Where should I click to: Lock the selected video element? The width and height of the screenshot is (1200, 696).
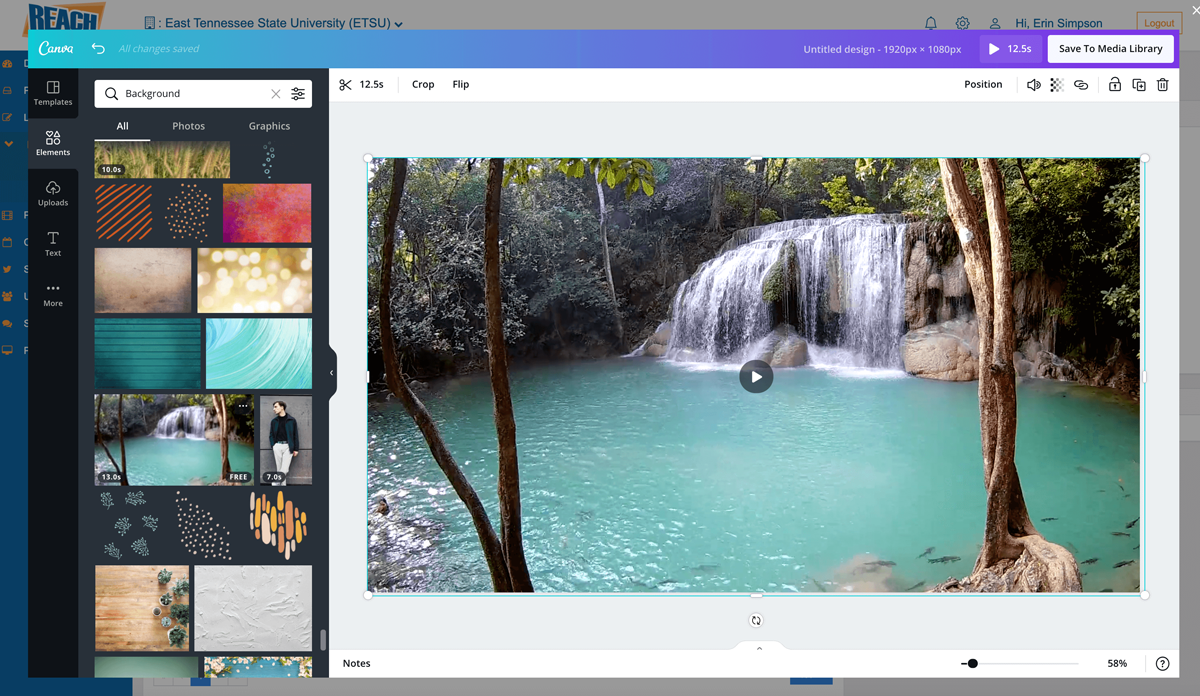[1114, 84]
